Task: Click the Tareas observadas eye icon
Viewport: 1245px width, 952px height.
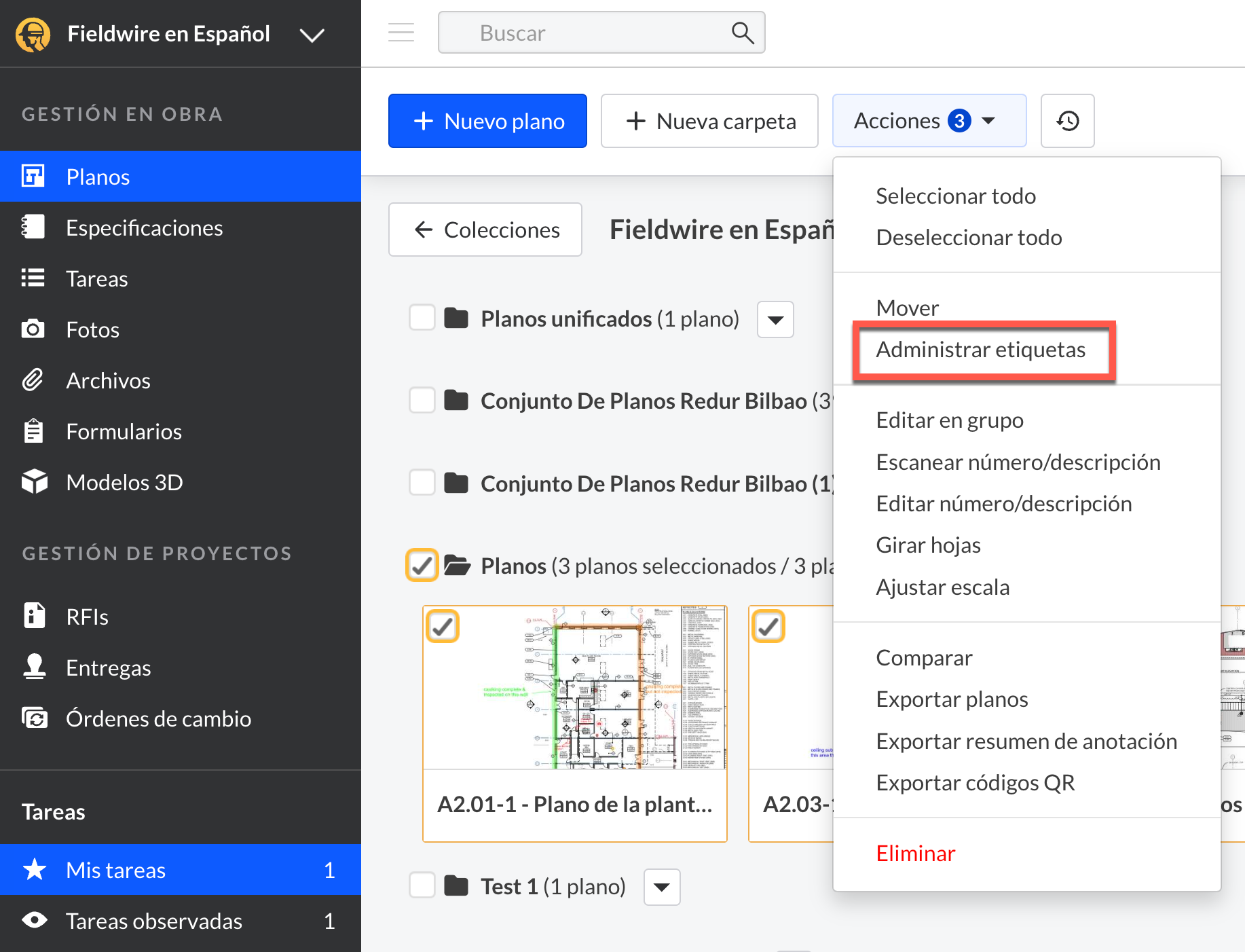Action: pyautogui.click(x=33, y=921)
